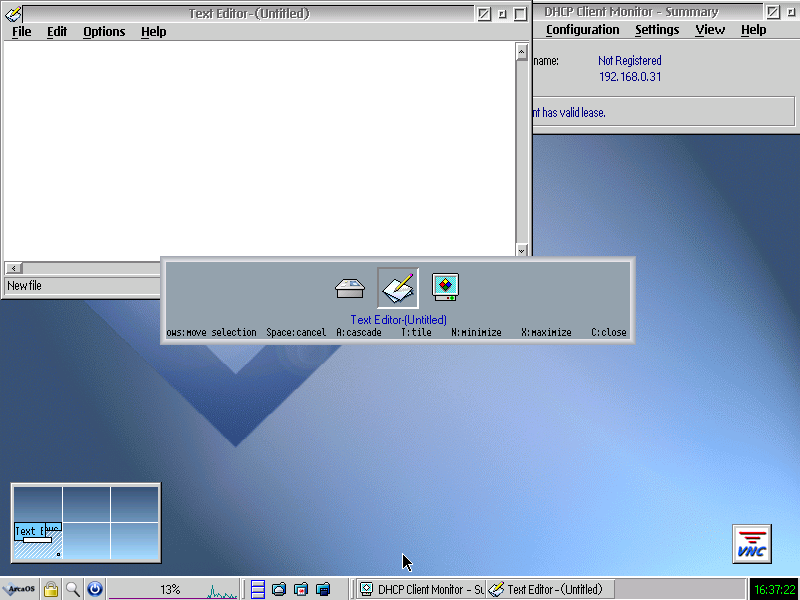This screenshot has width=800, height=600.
Task: Expand the View menu in DHCP Client Monitor
Action: (710, 30)
